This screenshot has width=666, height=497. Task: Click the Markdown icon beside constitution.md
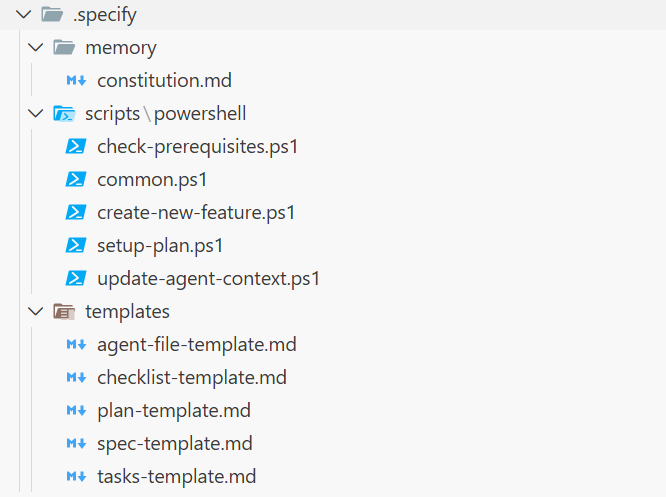tap(76, 81)
